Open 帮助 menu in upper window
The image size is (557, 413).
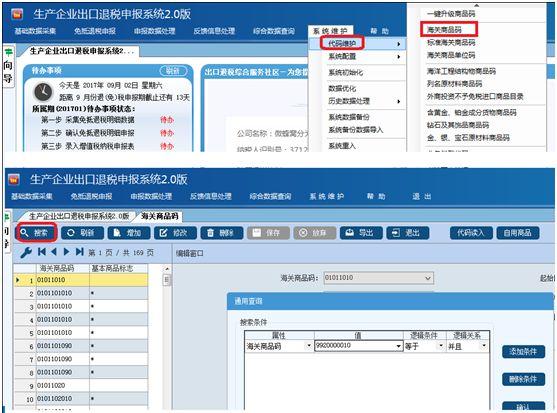click(379, 31)
